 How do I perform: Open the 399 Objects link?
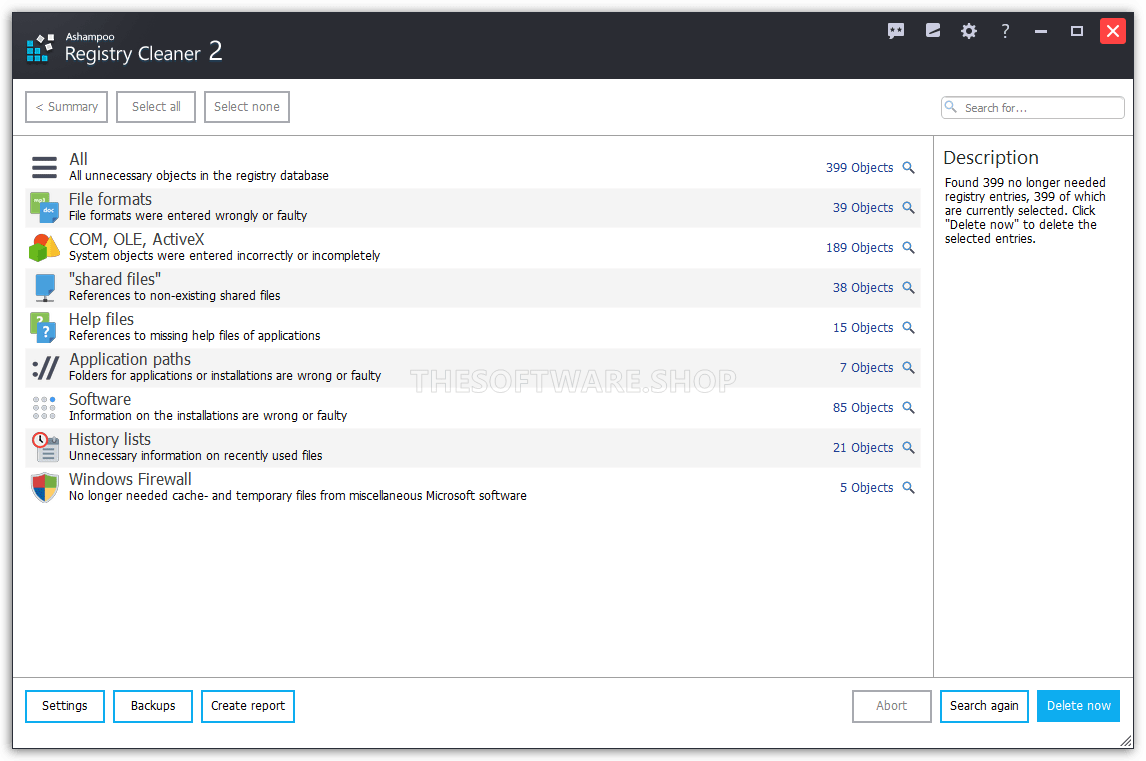[860, 167]
